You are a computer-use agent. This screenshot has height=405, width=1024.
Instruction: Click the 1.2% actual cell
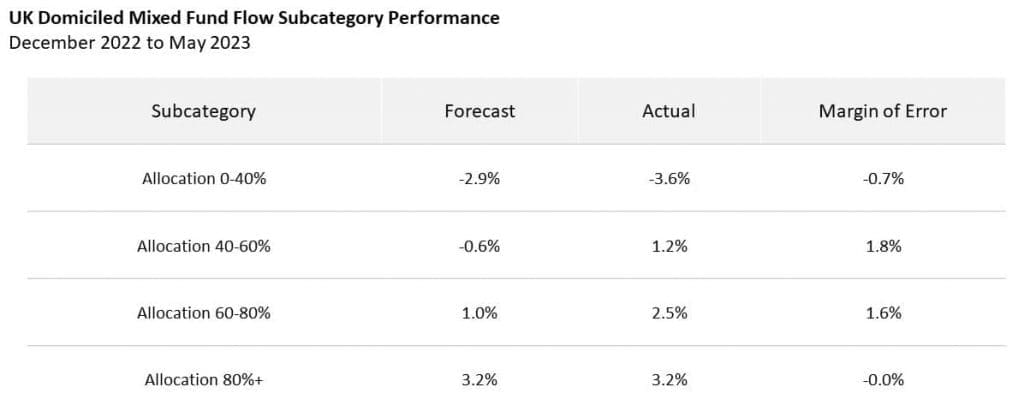tap(668, 246)
